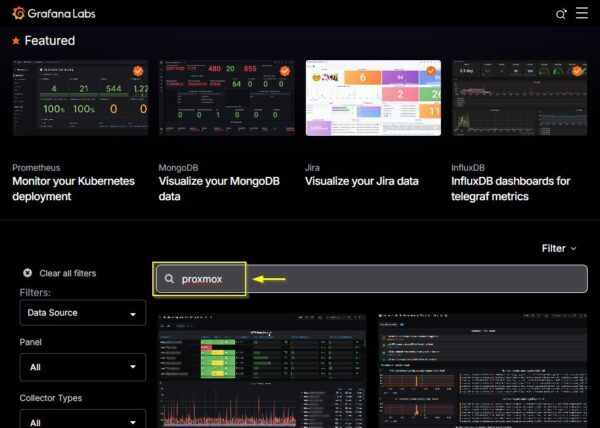
Task: Open Monitor your Kubernetes deployment
Action: tap(73, 189)
